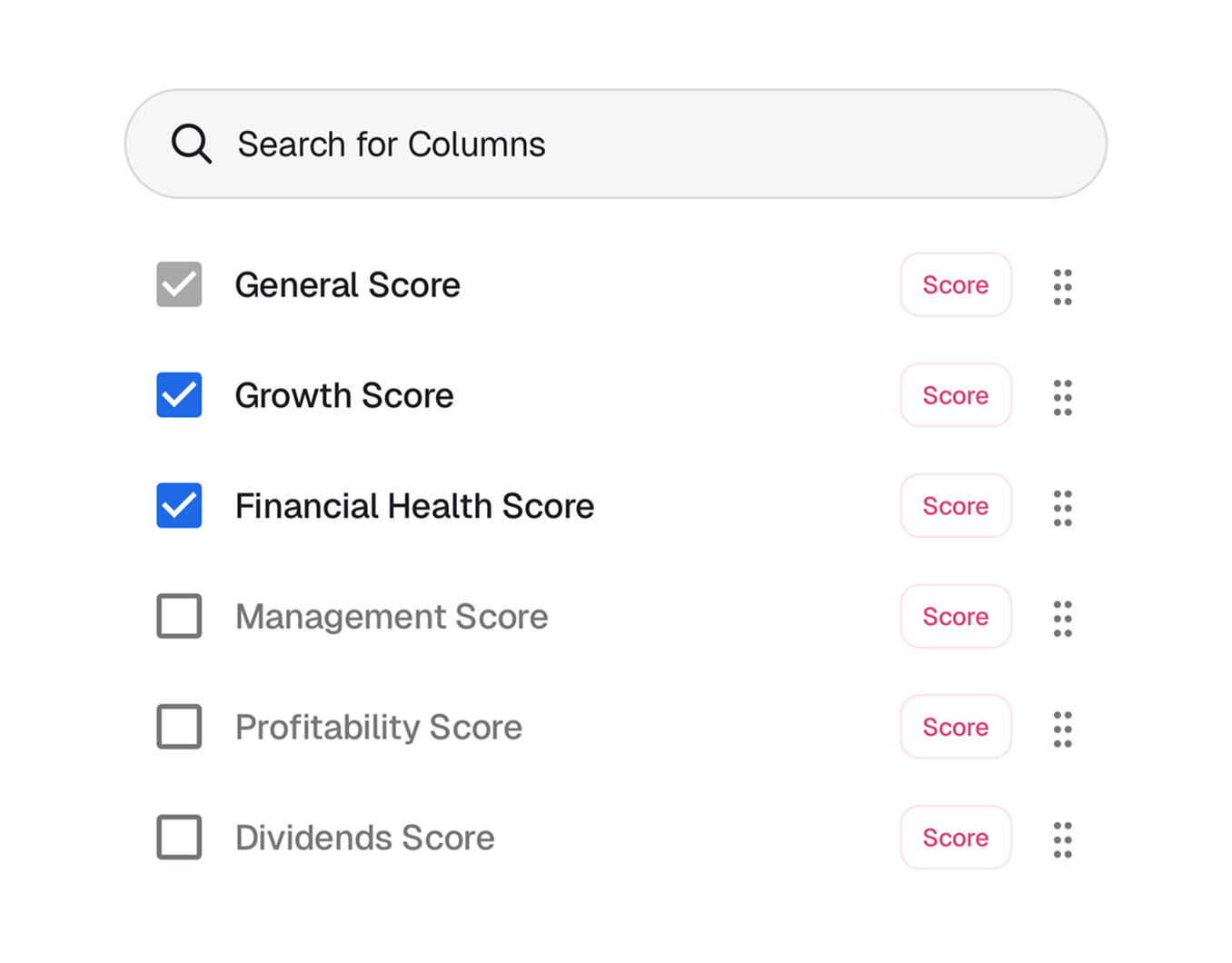Disable the Financial Health Score checkbox

click(x=178, y=507)
